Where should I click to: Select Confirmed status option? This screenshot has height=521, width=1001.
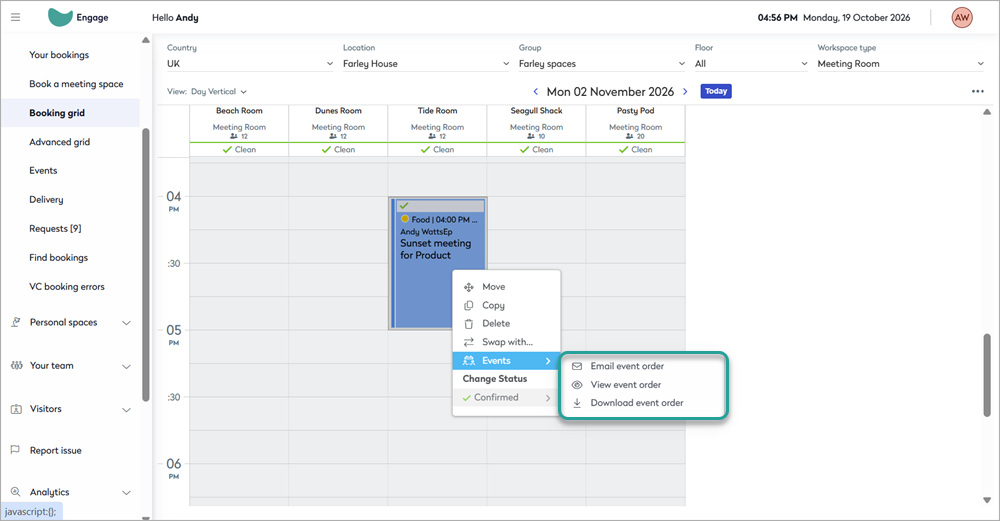coord(506,398)
